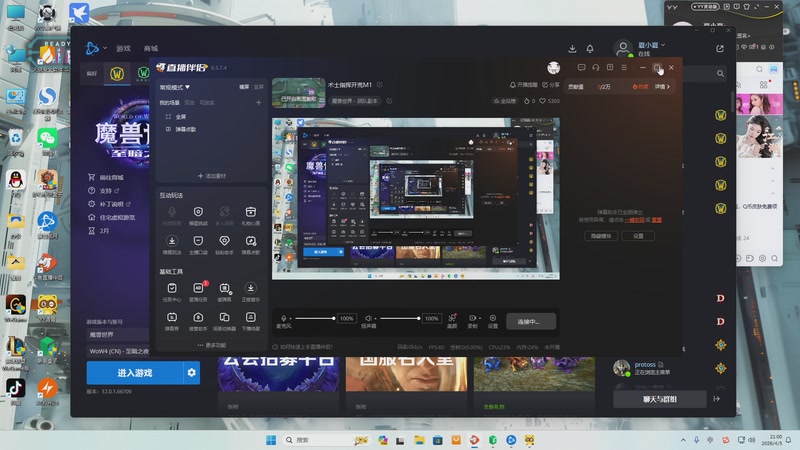Select the gold World of Warcraft game tab
800x450 pixels.
117,74
